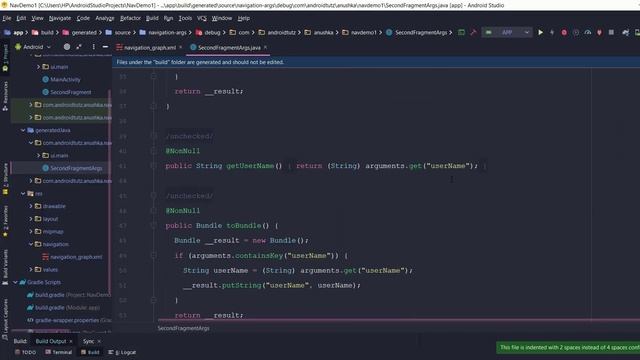Toggle fold marker at the if containsKey line

153,256
